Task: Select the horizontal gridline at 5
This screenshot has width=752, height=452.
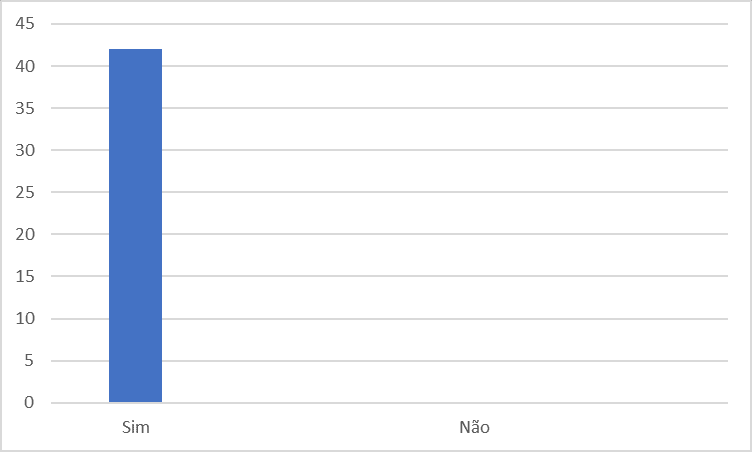Action: (400, 361)
